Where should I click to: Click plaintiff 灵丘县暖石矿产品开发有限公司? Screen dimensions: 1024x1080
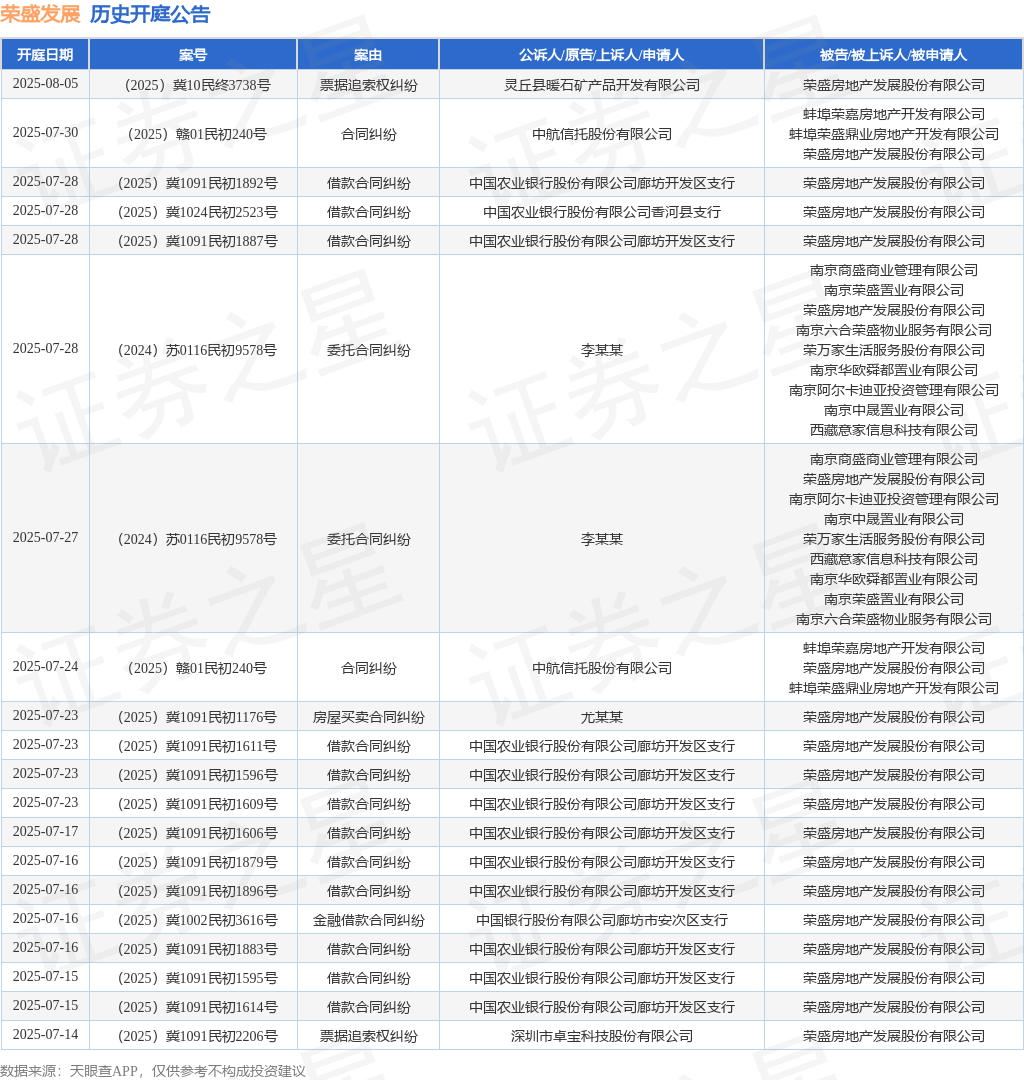(x=601, y=85)
